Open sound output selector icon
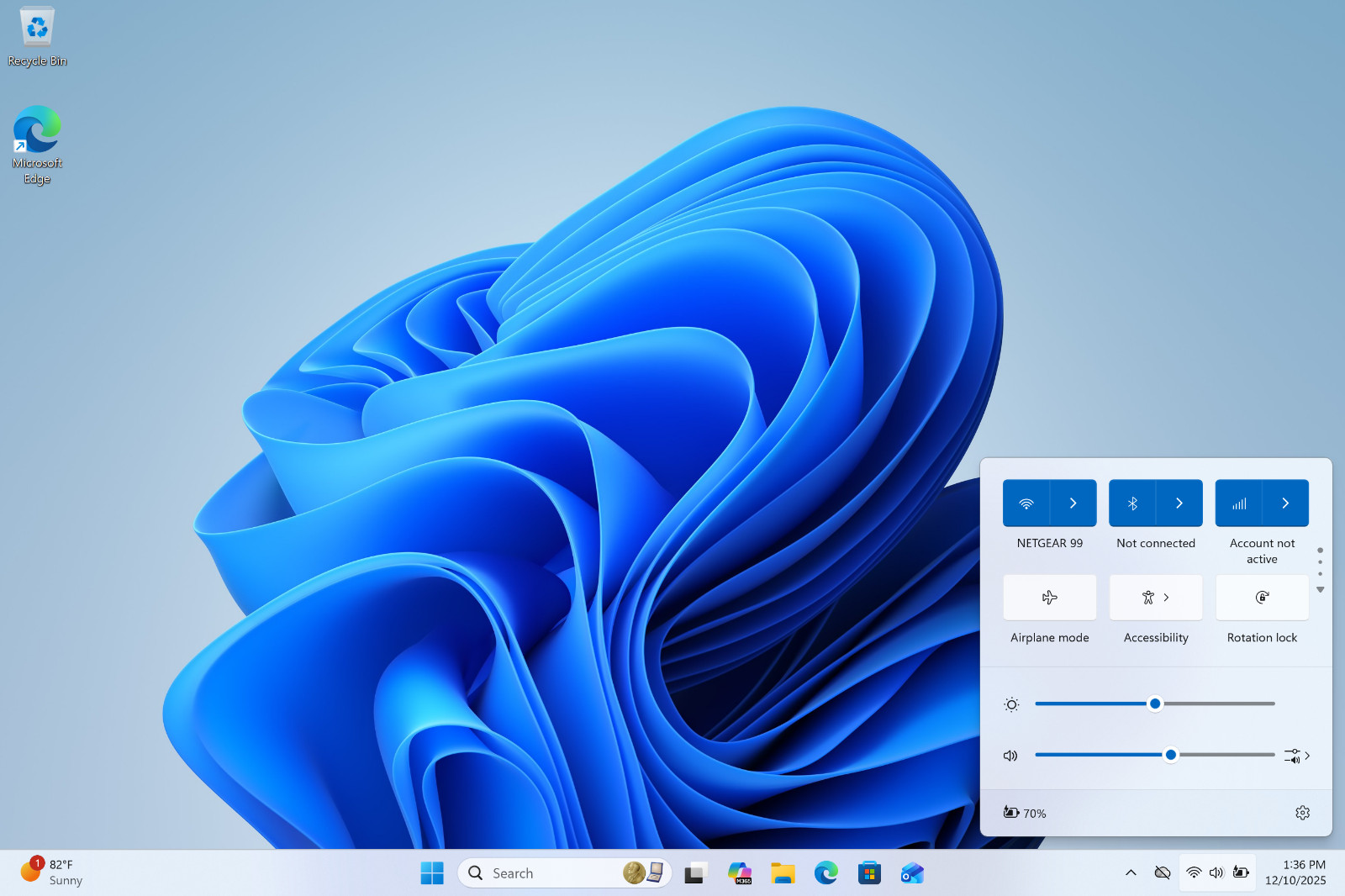 point(1297,756)
